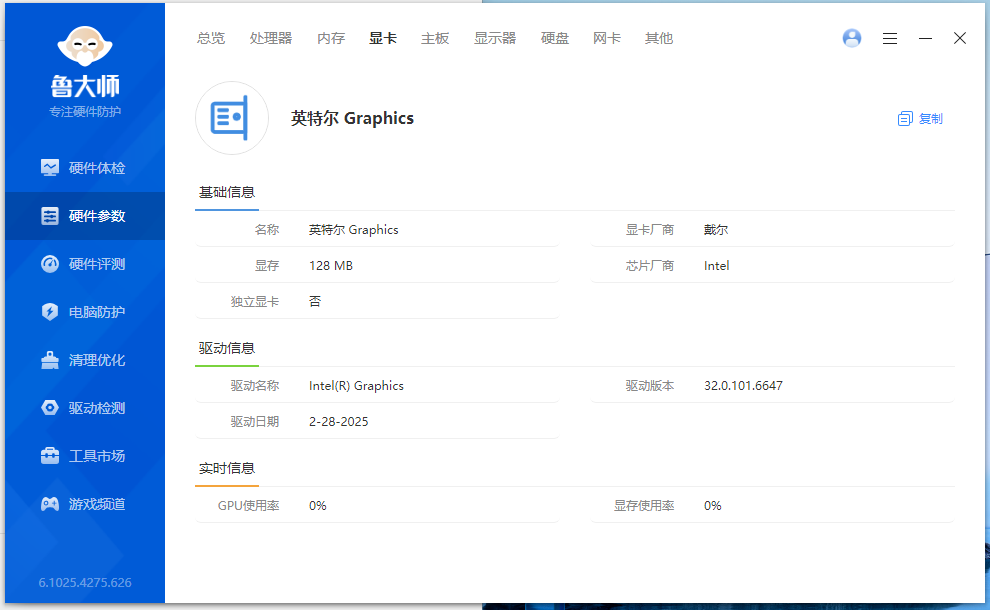Open the hamburger menu icon
This screenshot has height=610, width=990.
[890, 38]
